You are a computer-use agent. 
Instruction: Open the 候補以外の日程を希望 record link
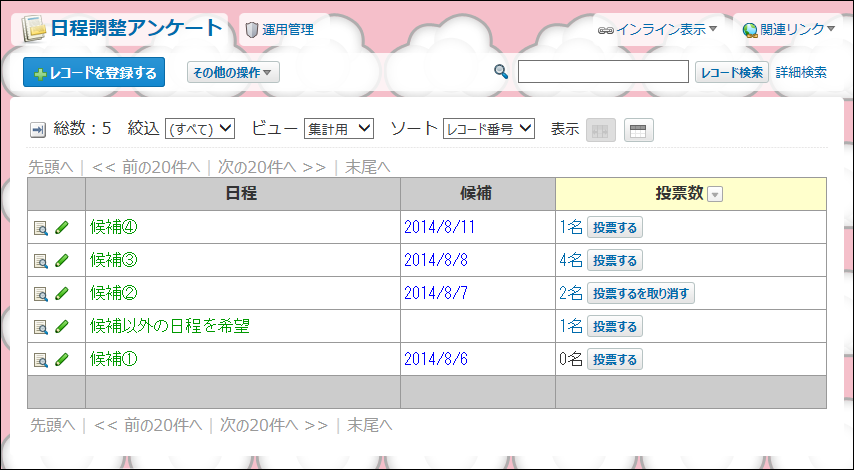(169, 326)
